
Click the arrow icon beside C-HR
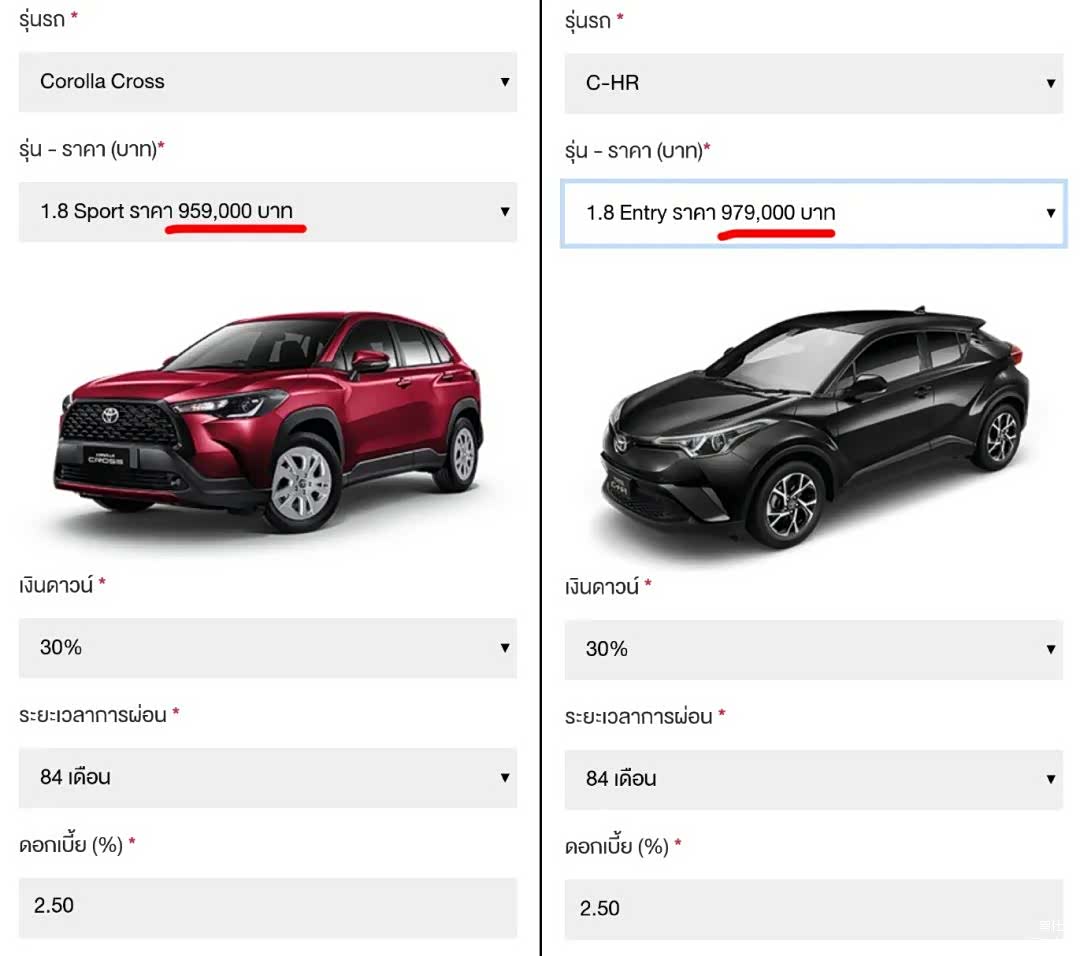(1051, 83)
